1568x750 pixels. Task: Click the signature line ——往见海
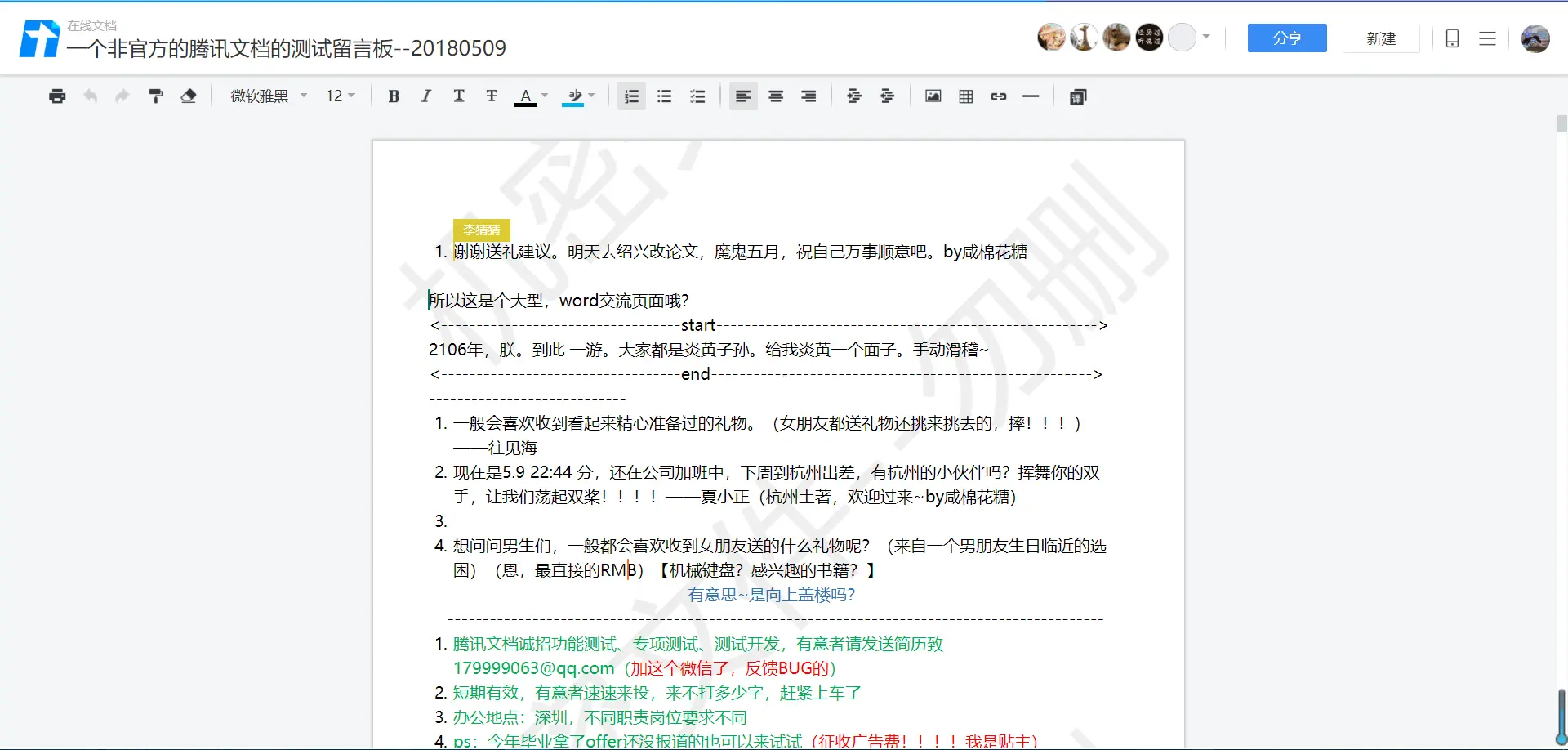click(496, 448)
